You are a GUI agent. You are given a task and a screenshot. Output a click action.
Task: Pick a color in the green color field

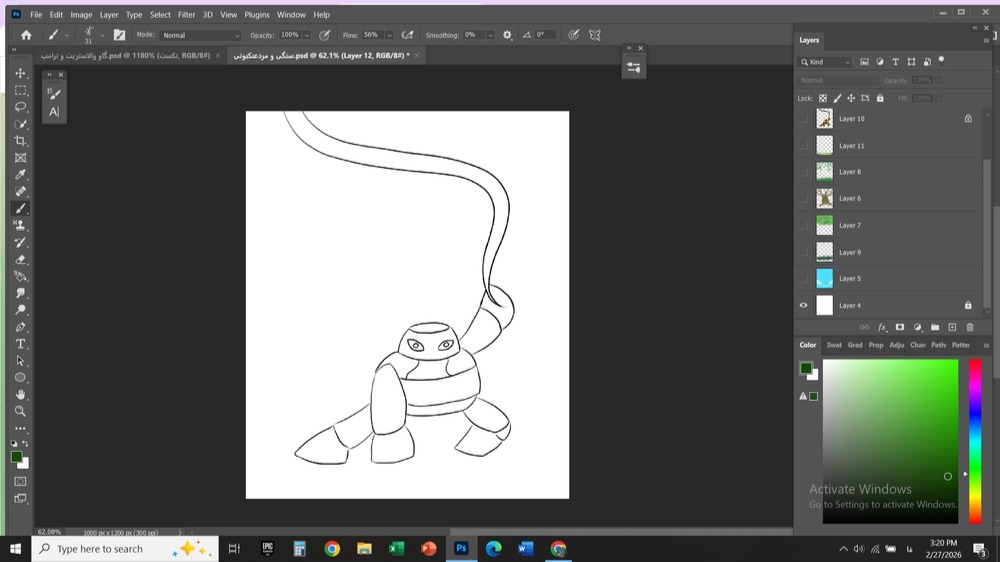pyautogui.click(x=890, y=441)
